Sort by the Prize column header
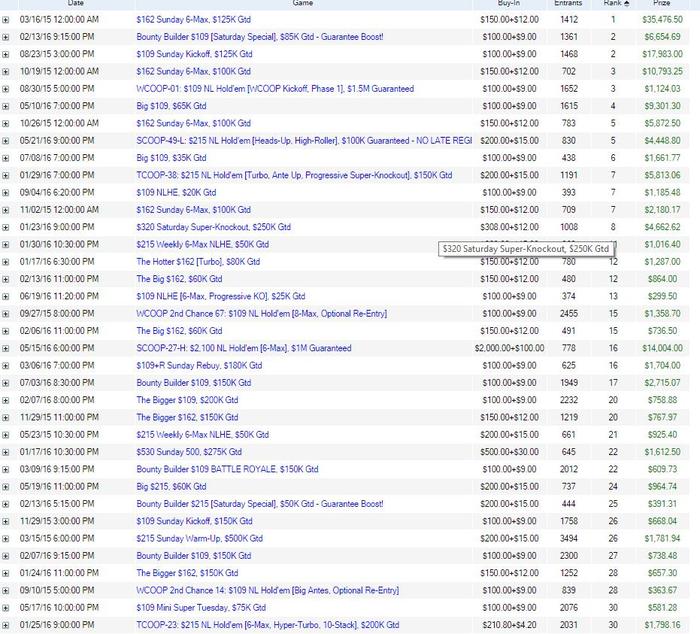Screen dimensions: 700x634 click(662, 3)
